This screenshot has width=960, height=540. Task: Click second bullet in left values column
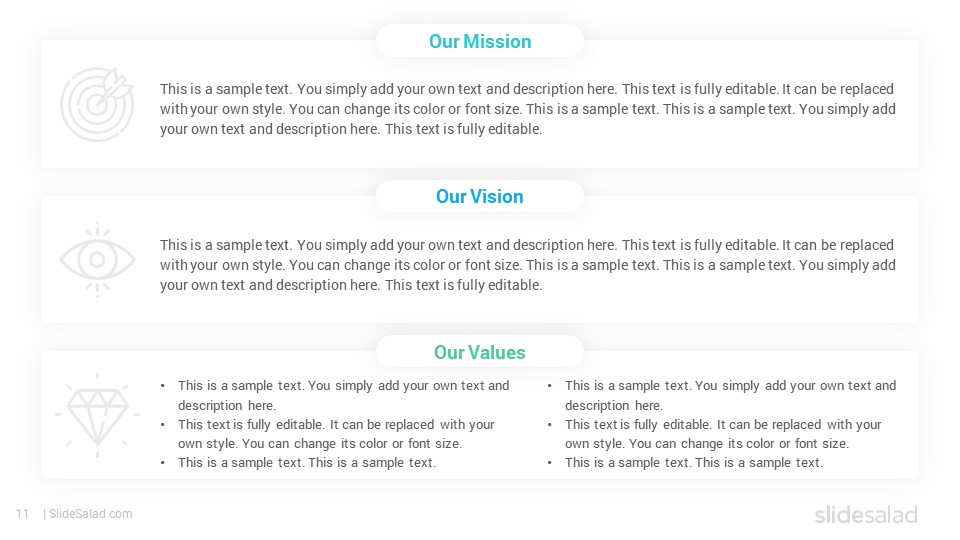tap(336, 434)
